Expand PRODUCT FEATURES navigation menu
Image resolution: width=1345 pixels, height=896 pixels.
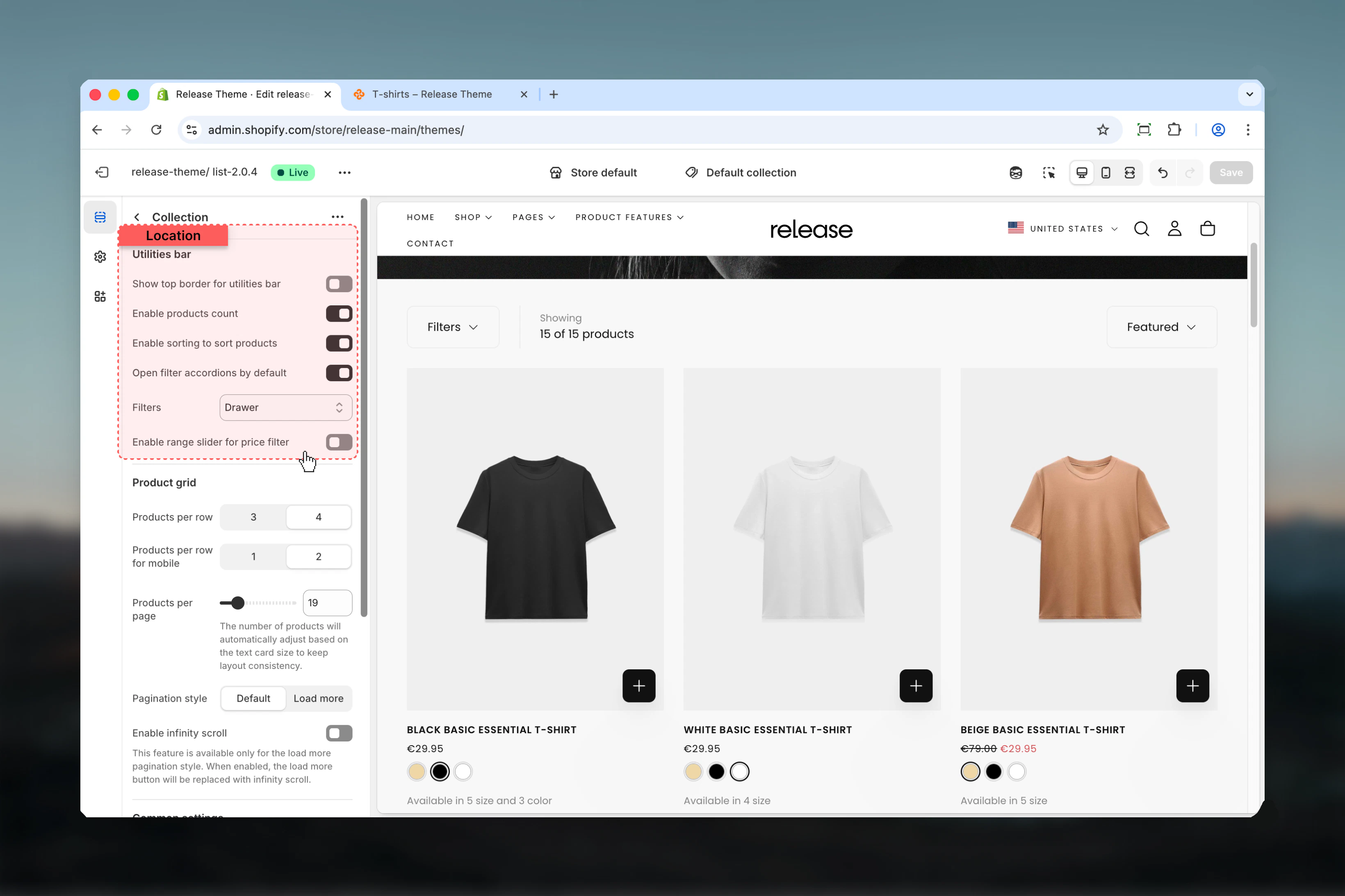629,217
